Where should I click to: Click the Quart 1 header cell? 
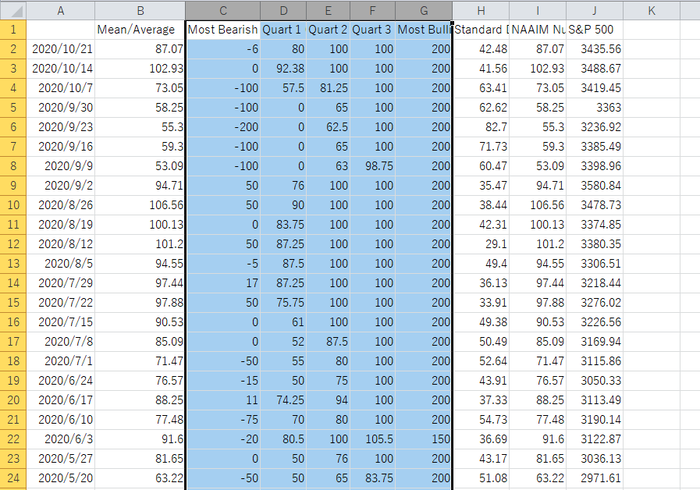[x=283, y=29]
